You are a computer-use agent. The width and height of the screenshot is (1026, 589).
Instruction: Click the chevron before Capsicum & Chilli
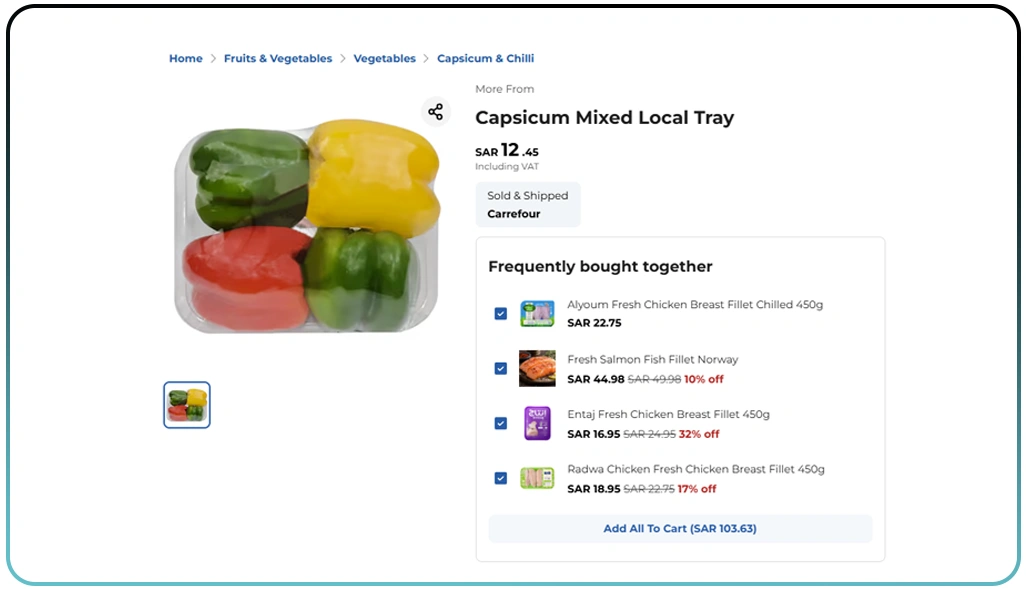(424, 58)
